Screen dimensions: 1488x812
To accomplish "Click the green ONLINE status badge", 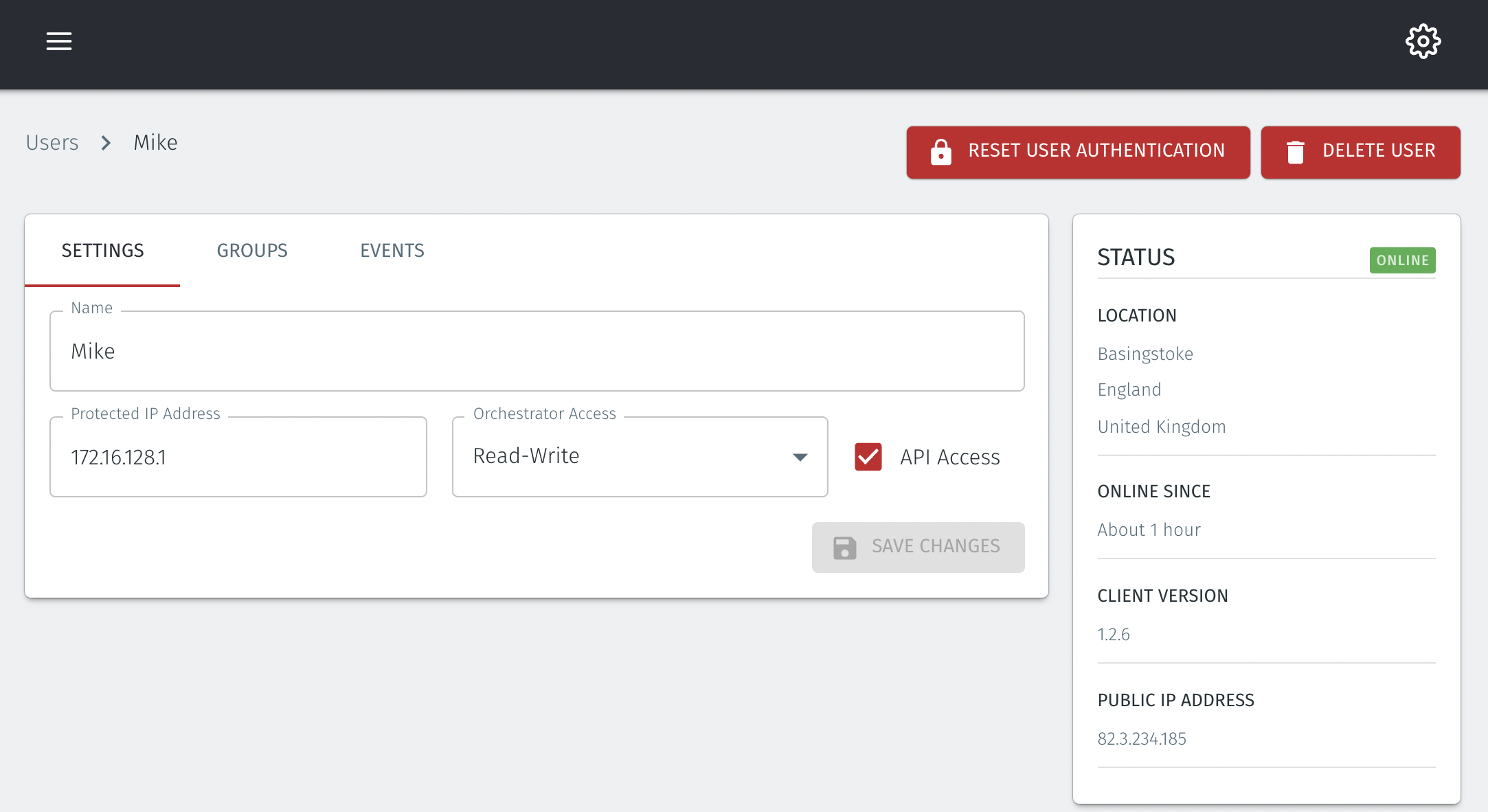I will [1402, 260].
